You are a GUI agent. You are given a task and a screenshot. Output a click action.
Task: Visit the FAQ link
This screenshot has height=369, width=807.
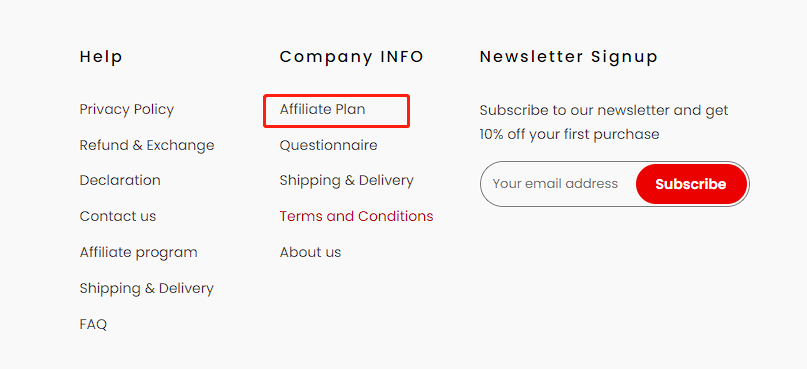[x=93, y=325]
